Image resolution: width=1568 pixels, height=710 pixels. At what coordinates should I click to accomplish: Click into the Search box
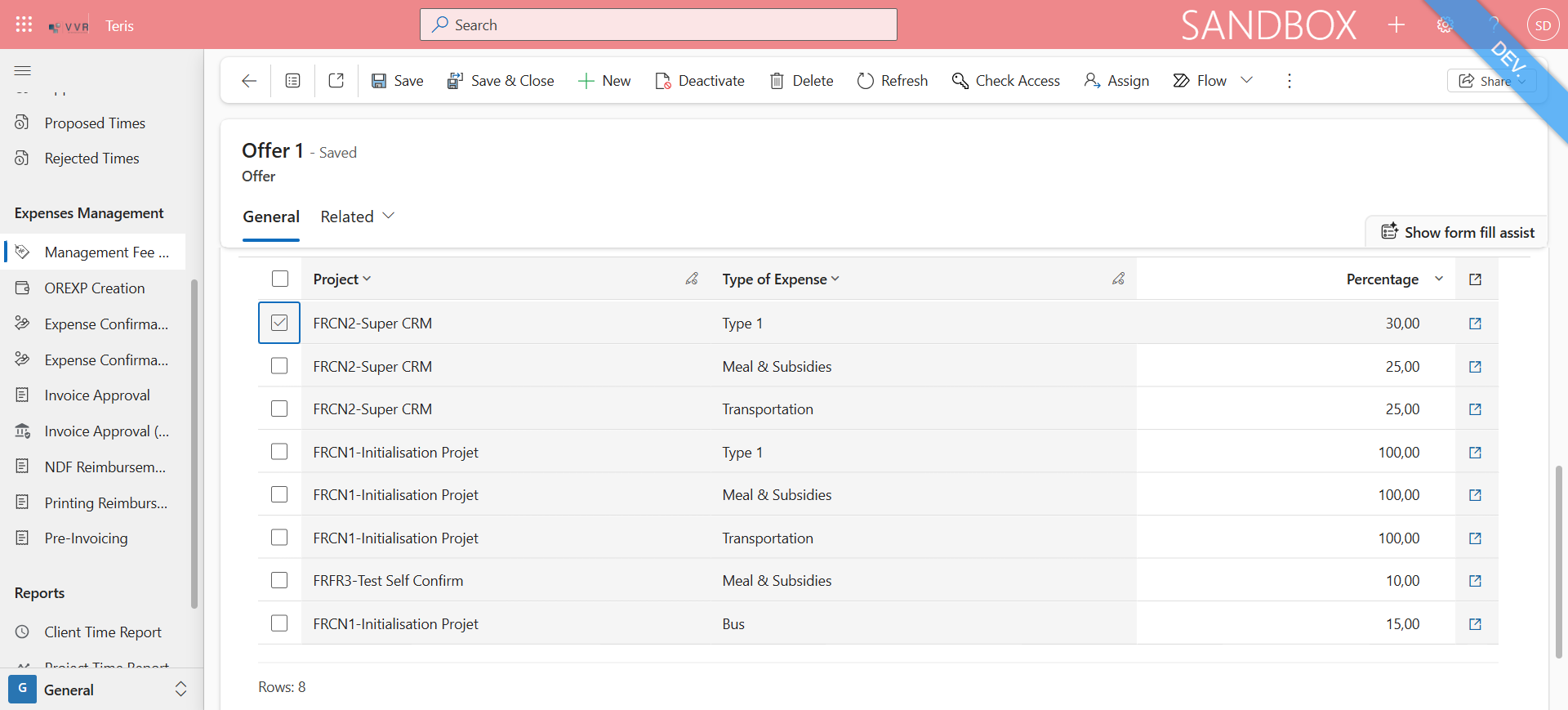[x=658, y=25]
